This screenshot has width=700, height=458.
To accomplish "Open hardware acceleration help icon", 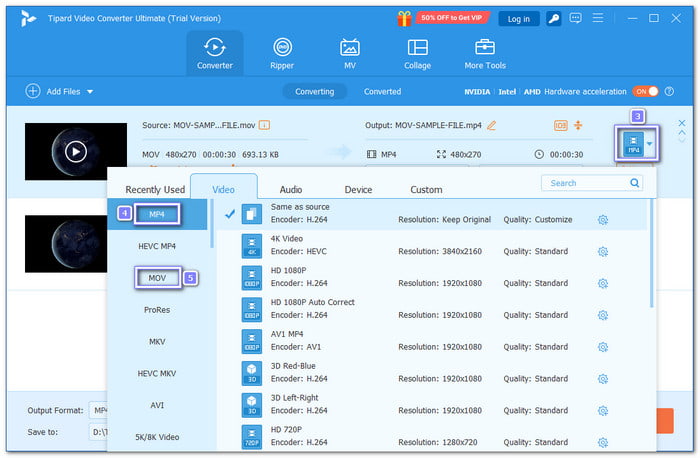I will point(669,91).
